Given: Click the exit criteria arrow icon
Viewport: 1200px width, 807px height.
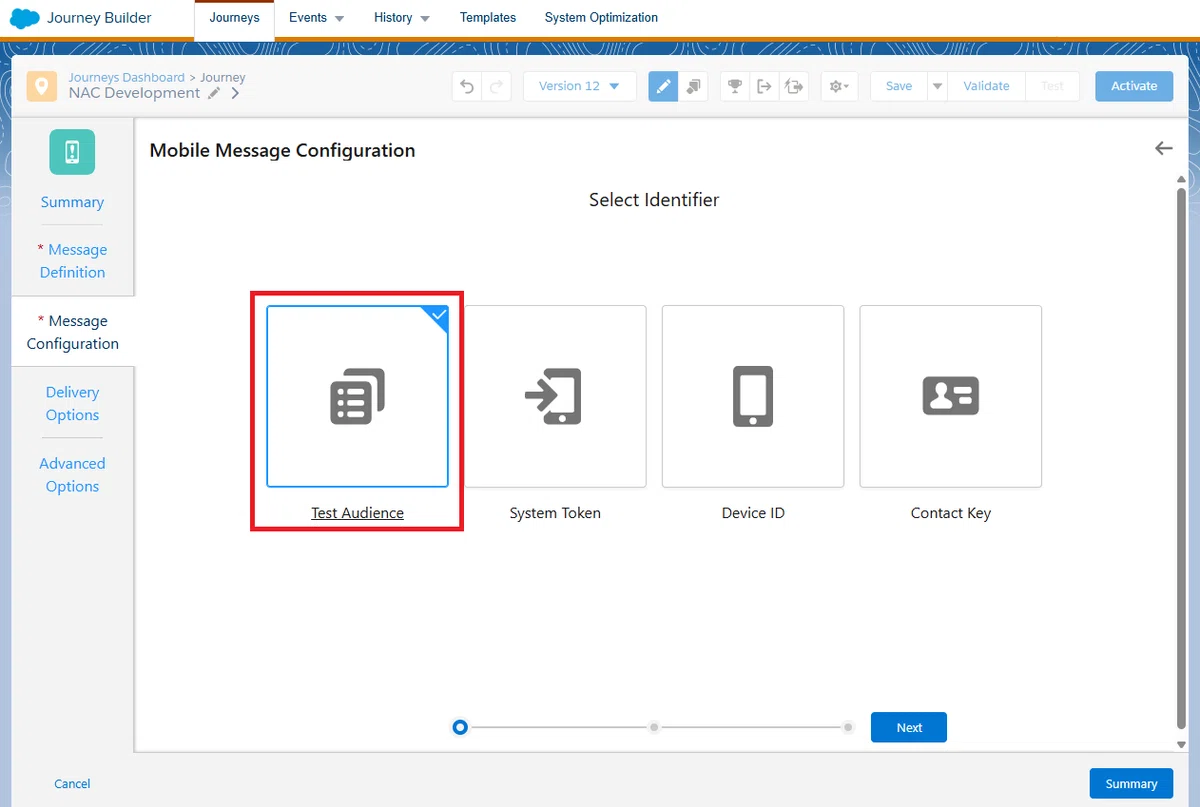Looking at the screenshot, I should pyautogui.click(x=765, y=86).
